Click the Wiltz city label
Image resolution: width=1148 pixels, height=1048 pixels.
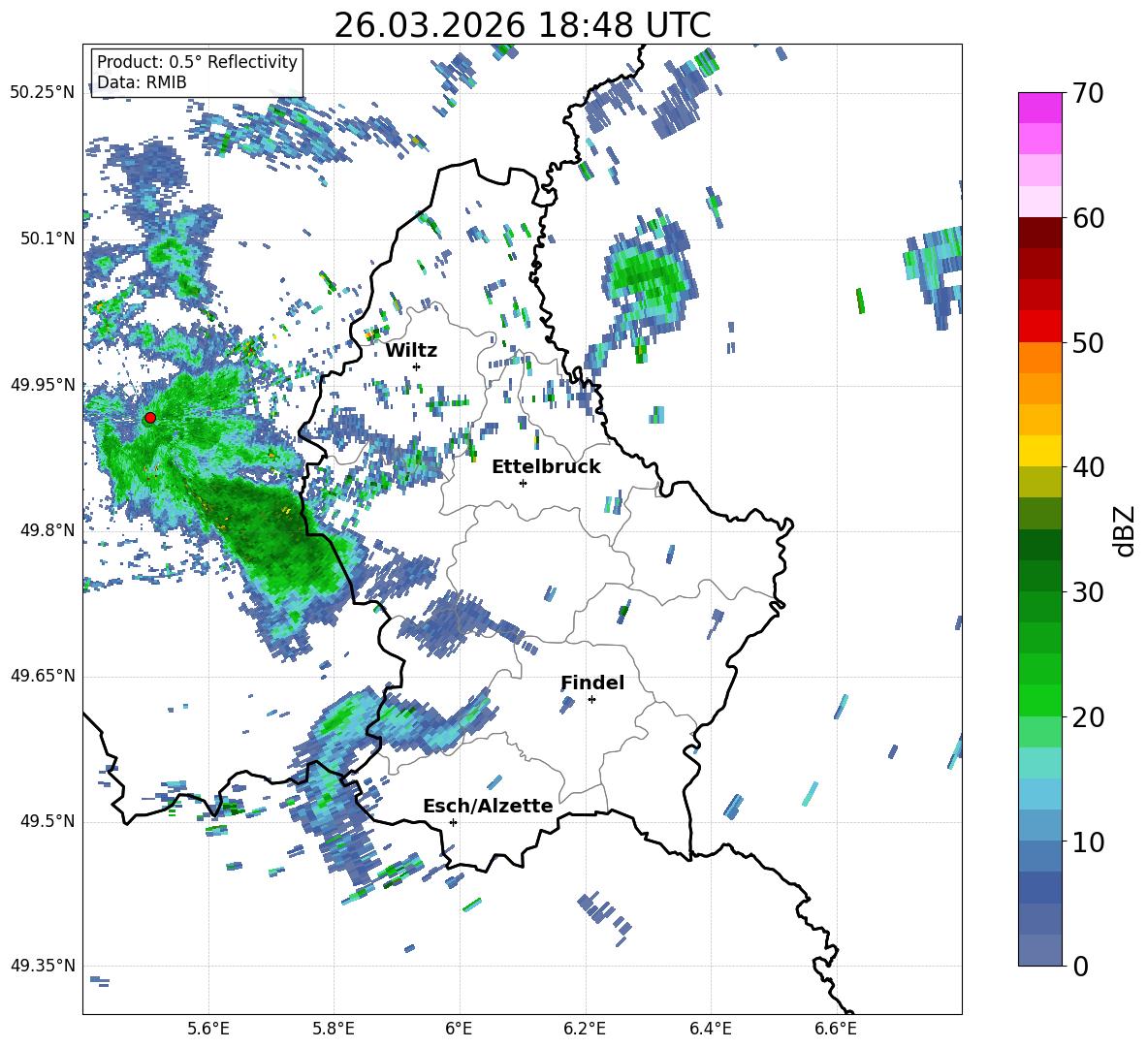[x=411, y=351]
